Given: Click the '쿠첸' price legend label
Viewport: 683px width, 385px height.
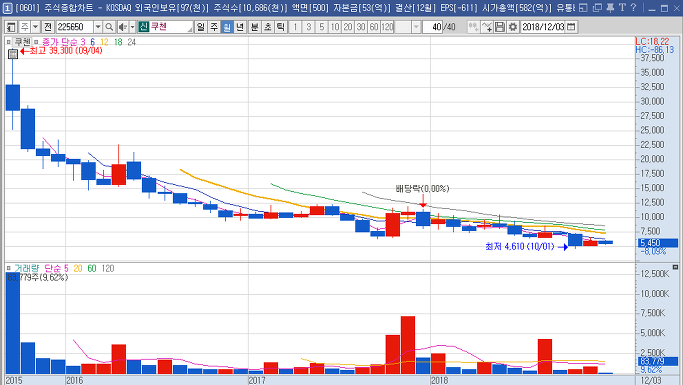Looking at the screenshot, I should [22, 42].
